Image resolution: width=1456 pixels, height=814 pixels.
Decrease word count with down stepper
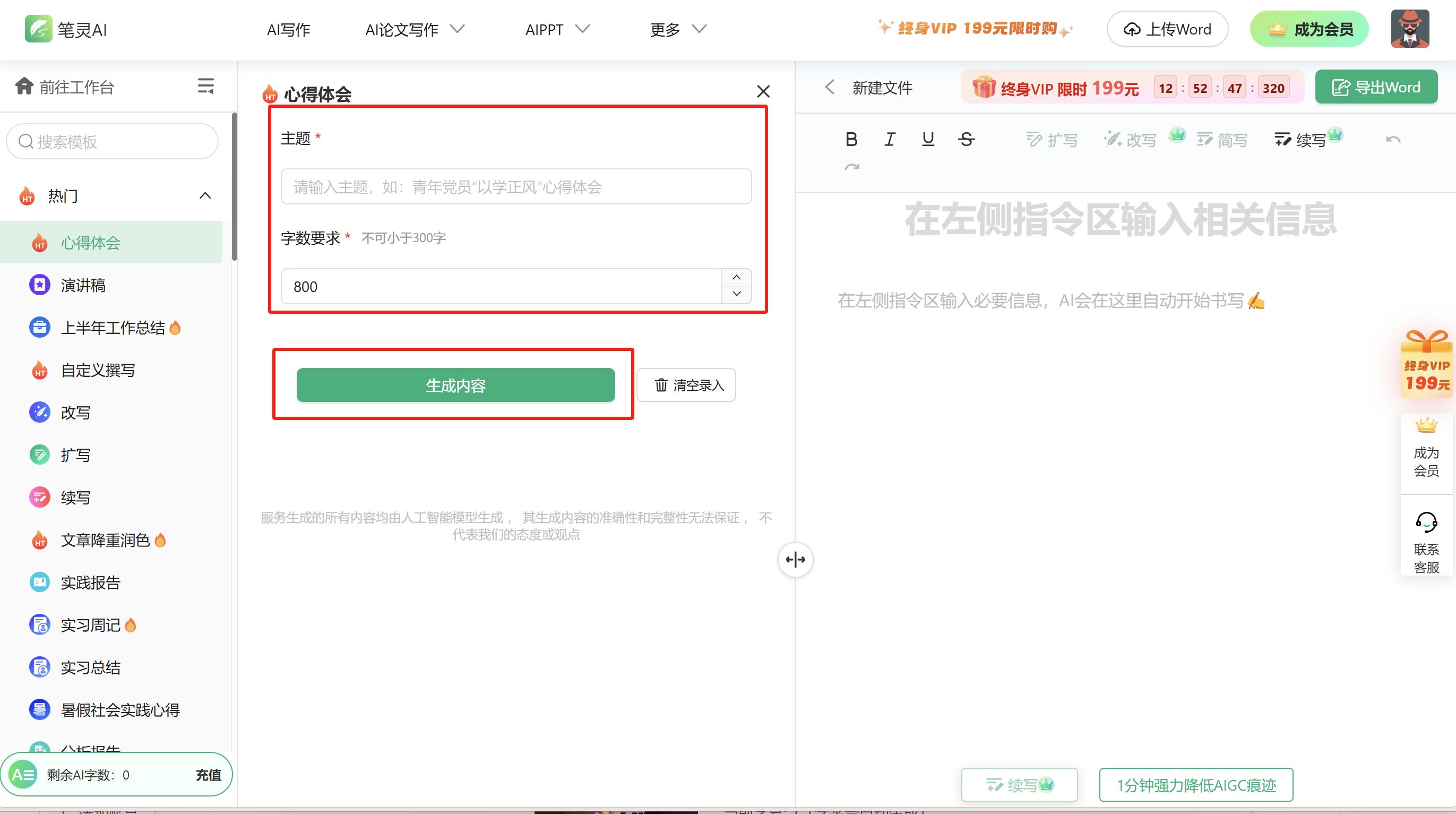coord(736,294)
